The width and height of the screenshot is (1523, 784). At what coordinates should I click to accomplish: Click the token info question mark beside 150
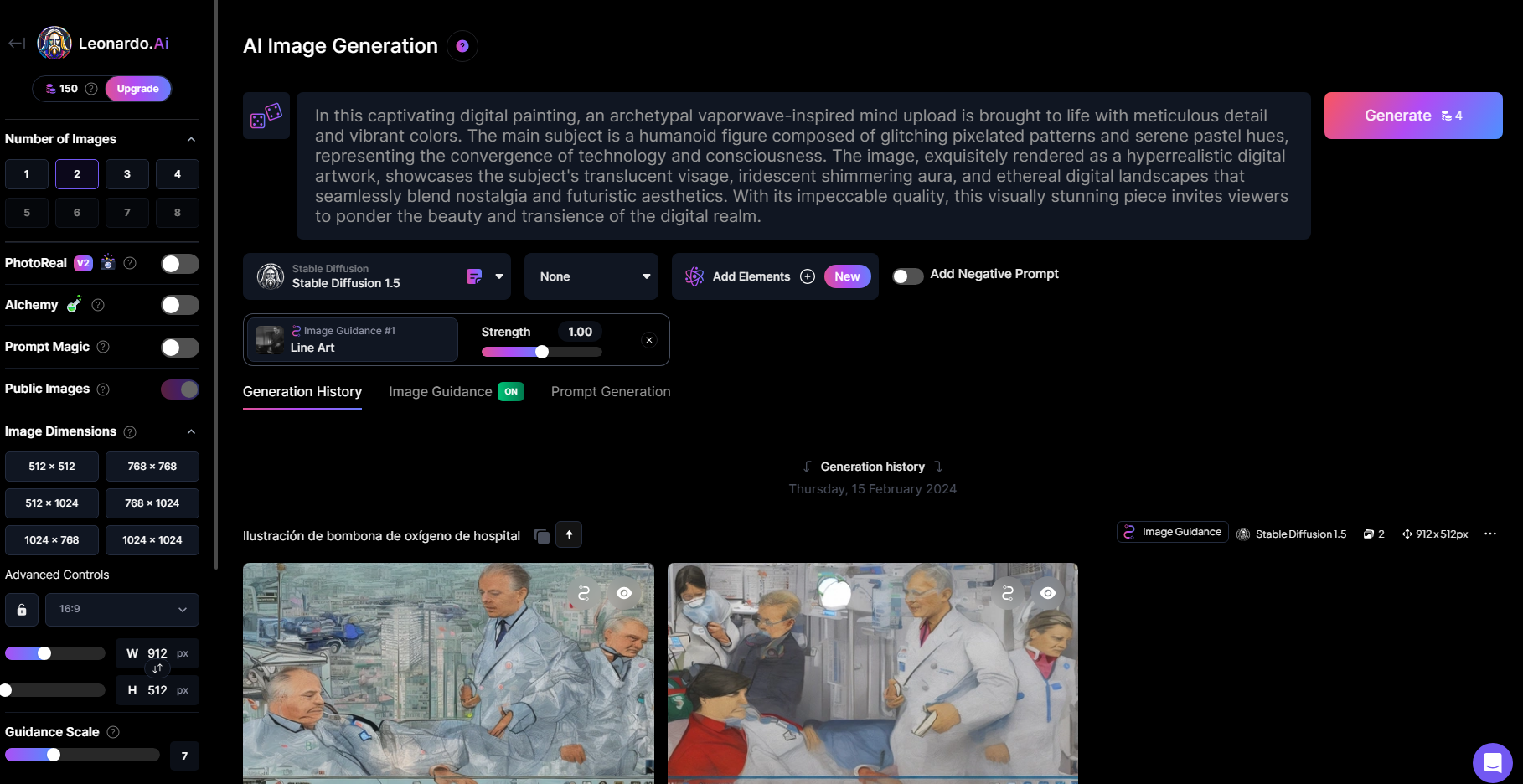tap(91, 89)
